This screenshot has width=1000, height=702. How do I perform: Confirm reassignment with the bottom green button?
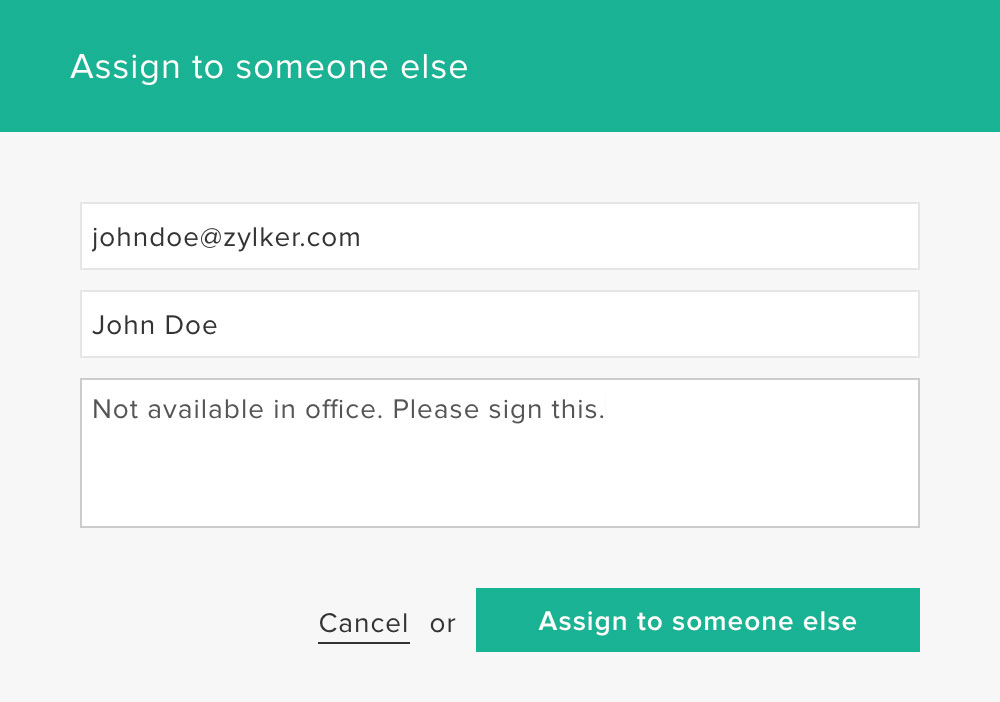[697, 620]
